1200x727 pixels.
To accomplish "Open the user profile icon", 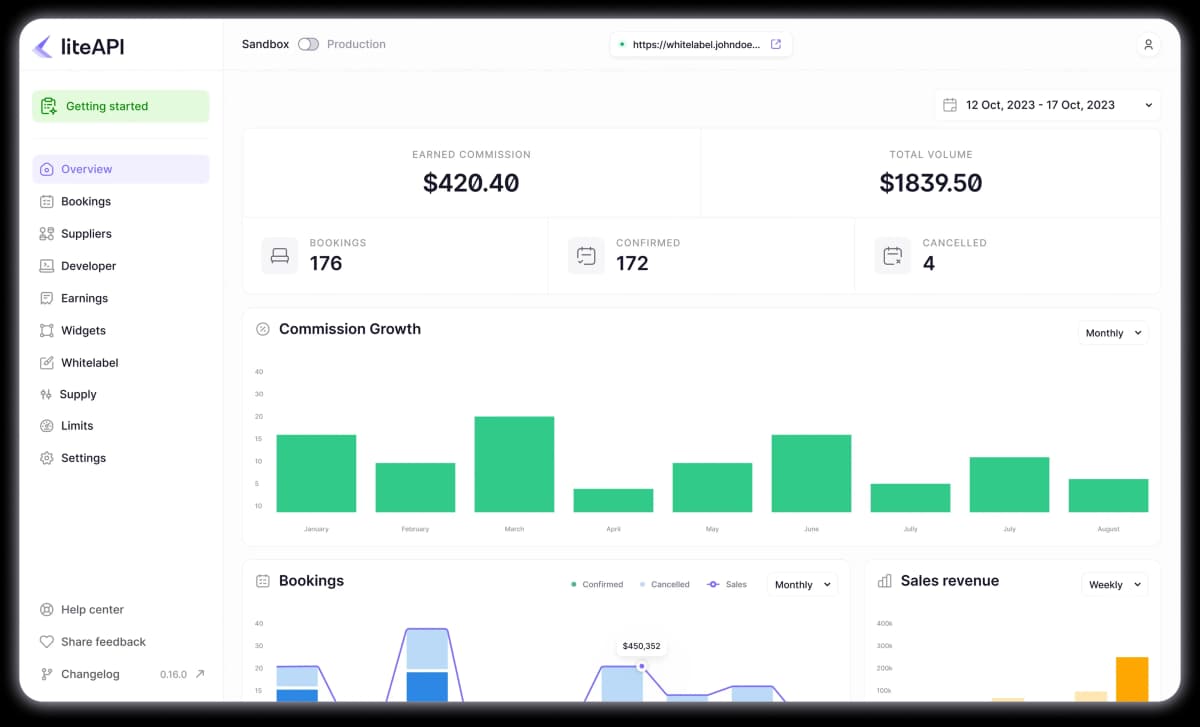I will [1148, 45].
